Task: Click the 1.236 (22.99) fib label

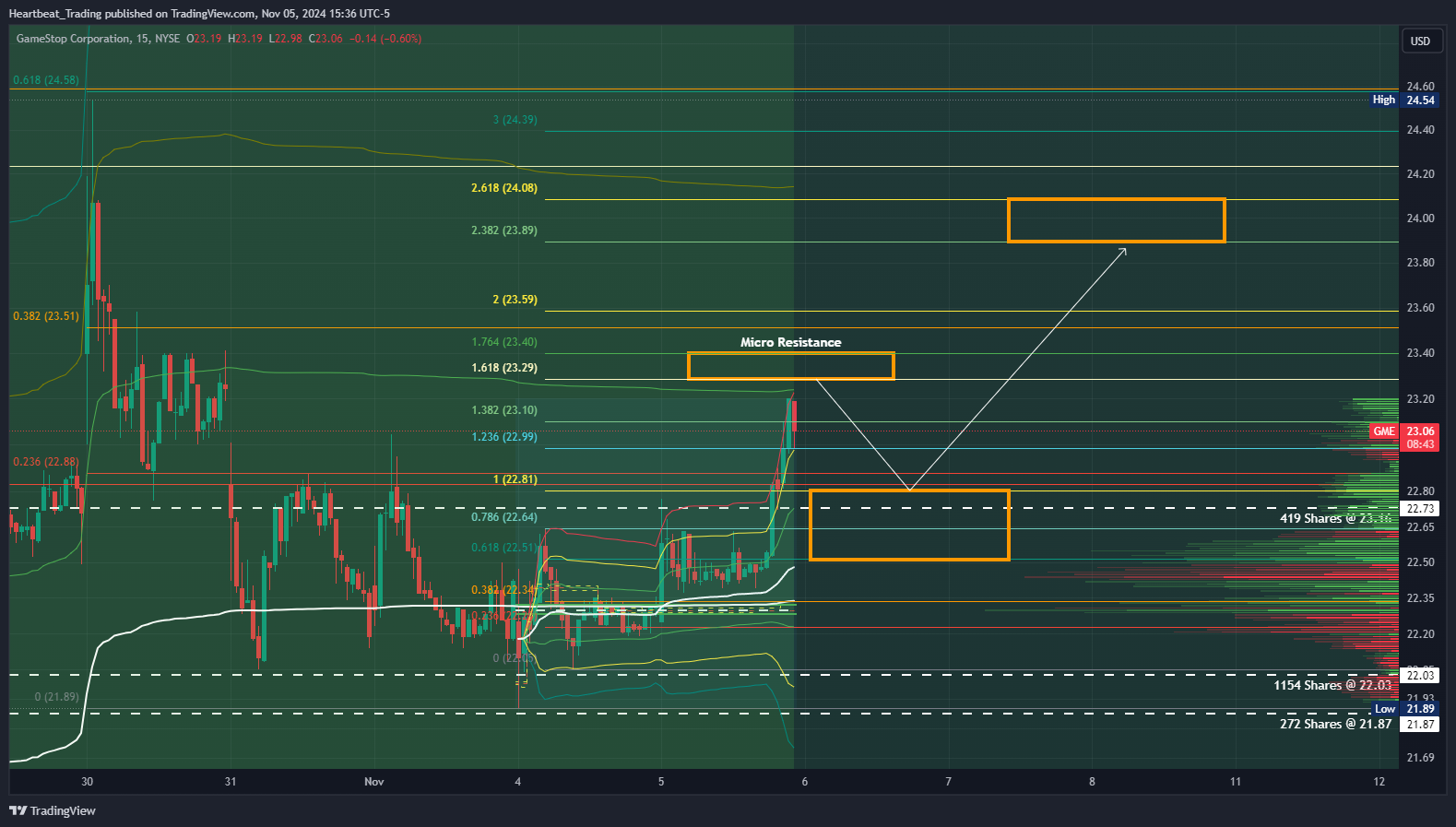Action: (504, 437)
